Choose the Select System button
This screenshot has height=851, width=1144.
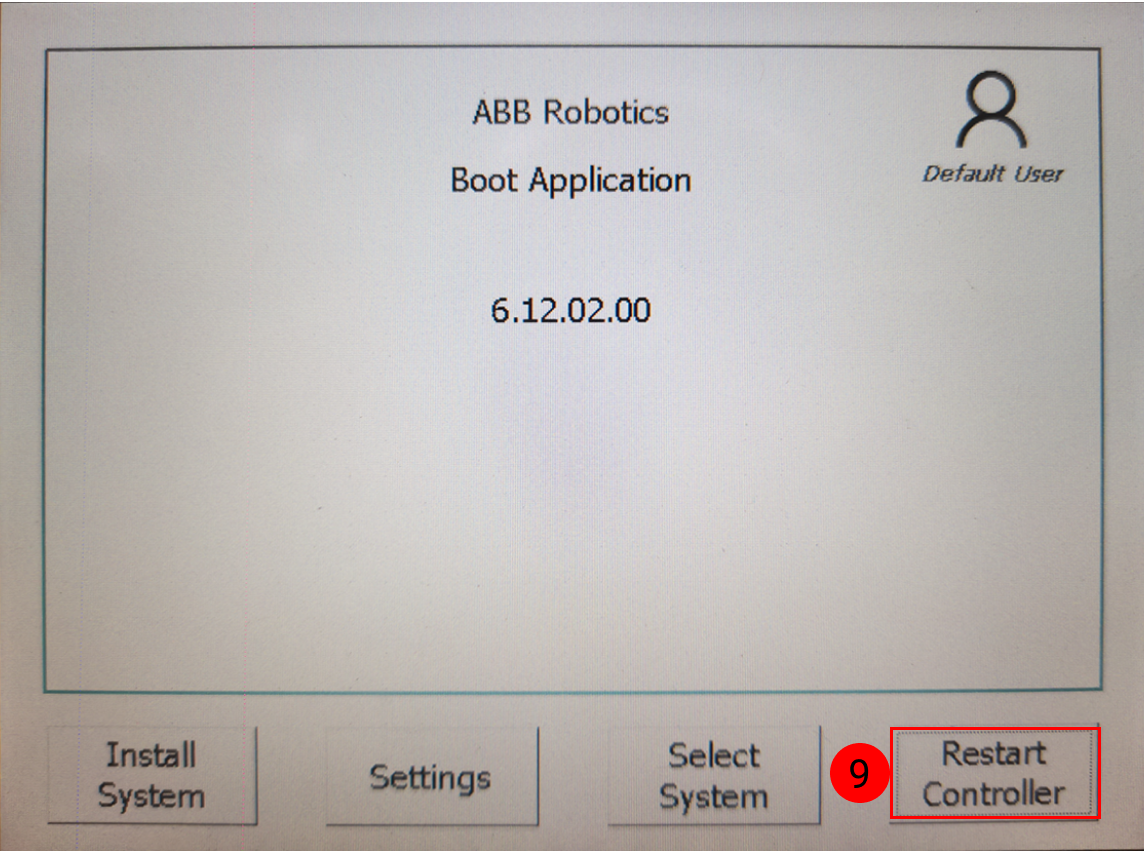pyautogui.click(x=714, y=775)
